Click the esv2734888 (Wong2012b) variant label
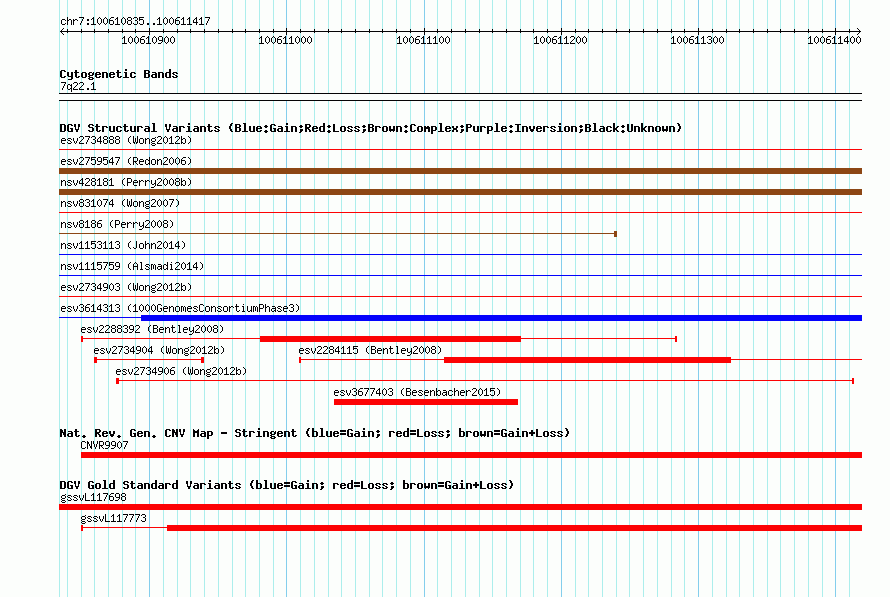Viewport: 890px width, 597px height. (x=126, y=140)
